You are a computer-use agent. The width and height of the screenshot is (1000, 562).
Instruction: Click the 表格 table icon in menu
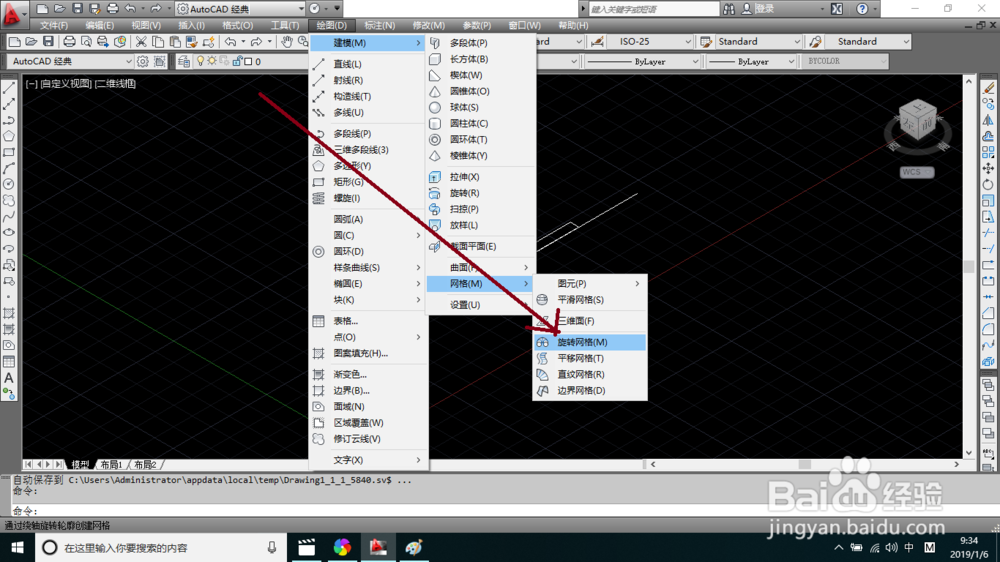(x=319, y=321)
